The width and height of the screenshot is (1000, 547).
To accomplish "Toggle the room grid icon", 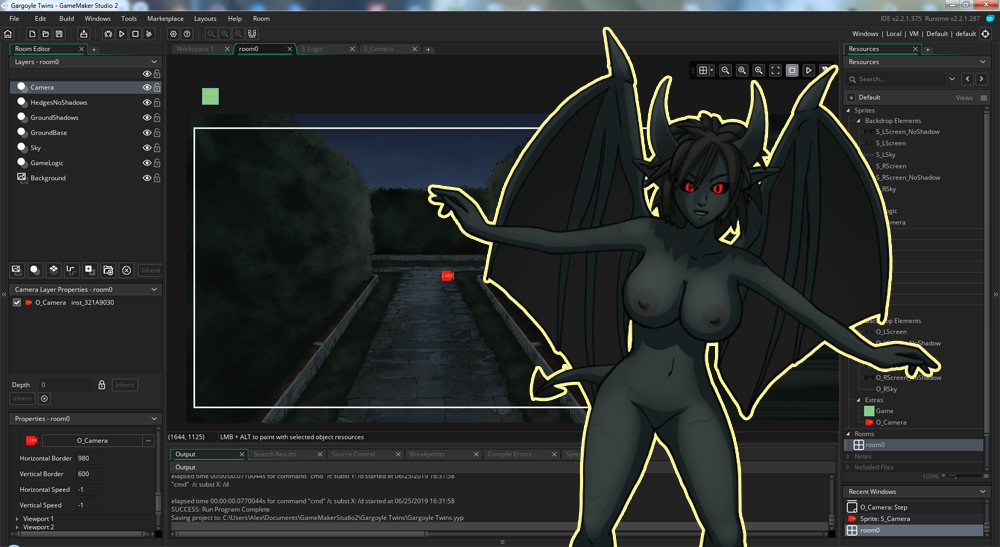I will [703, 70].
